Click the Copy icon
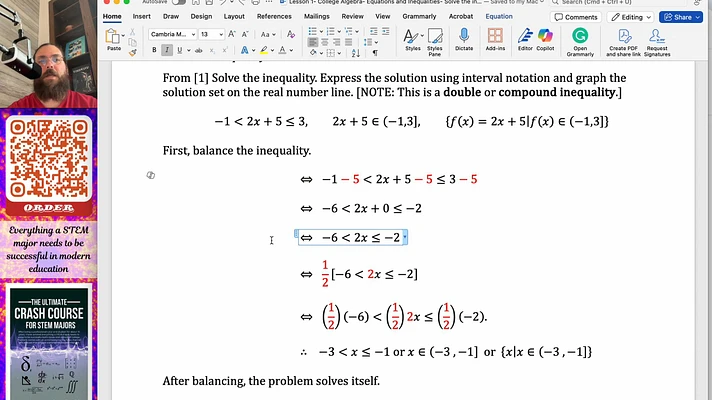The image size is (712, 400). pyautogui.click(x=133, y=42)
